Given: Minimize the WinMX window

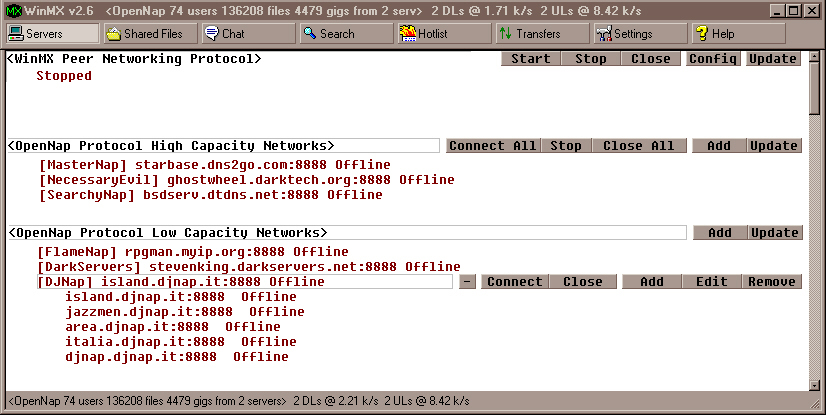Looking at the screenshot, I should click(777, 11).
